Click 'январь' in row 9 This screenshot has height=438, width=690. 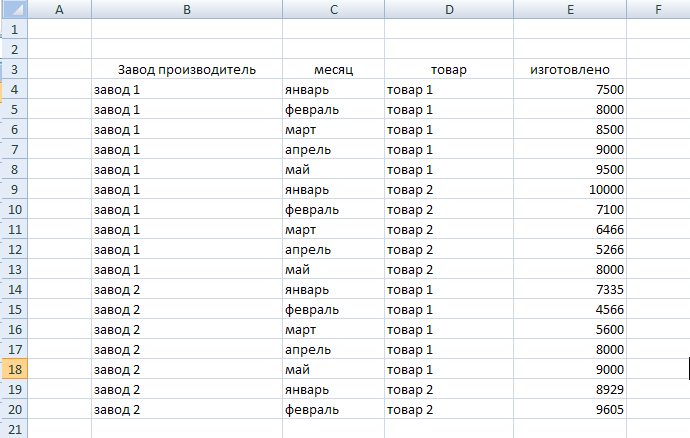click(307, 190)
